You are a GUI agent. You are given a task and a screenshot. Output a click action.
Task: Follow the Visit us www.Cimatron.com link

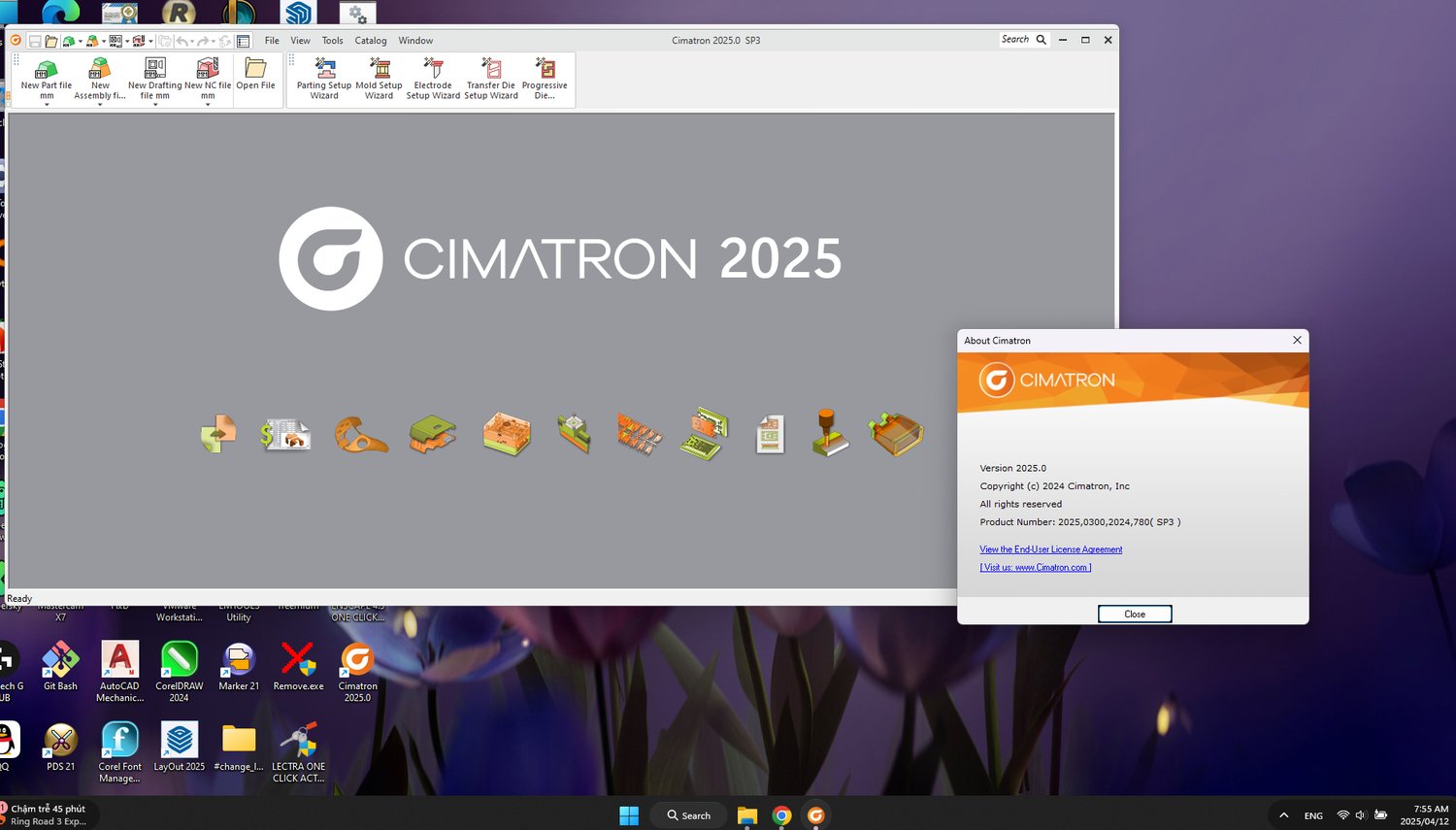click(1036, 568)
